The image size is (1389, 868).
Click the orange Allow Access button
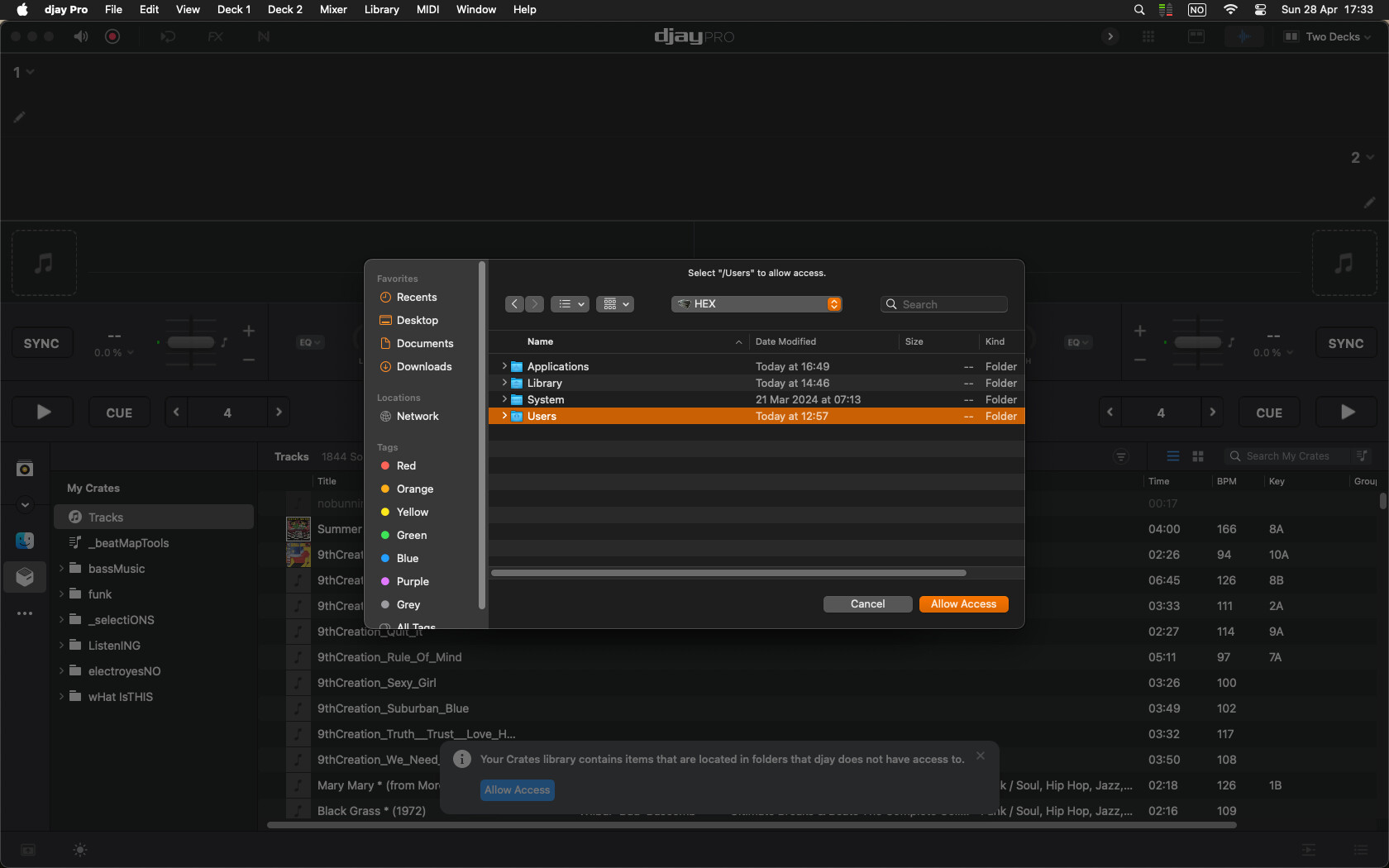pyautogui.click(x=963, y=604)
